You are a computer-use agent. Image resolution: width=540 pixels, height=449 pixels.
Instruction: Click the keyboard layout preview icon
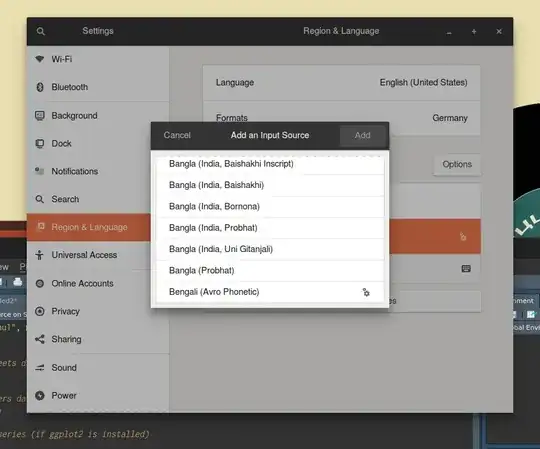[x=466, y=269]
